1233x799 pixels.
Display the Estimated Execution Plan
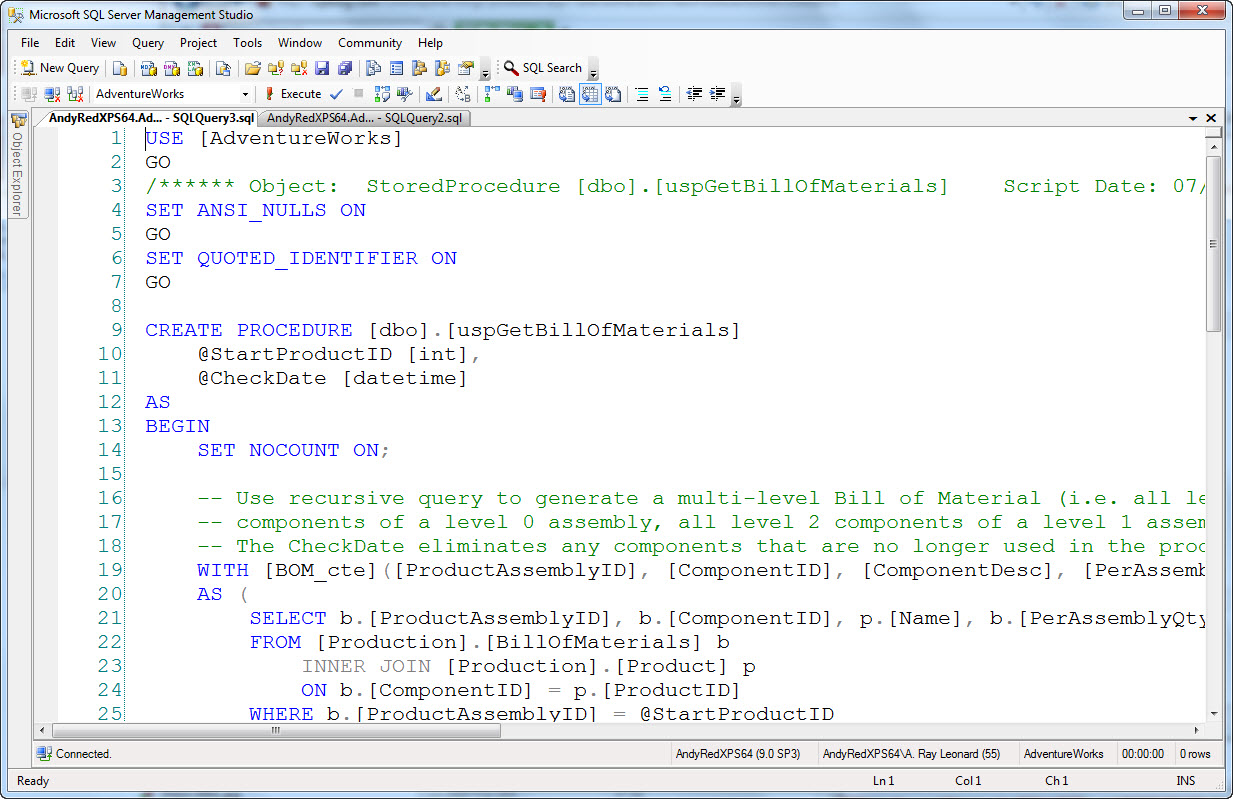pyautogui.click(x=382, y=94)
